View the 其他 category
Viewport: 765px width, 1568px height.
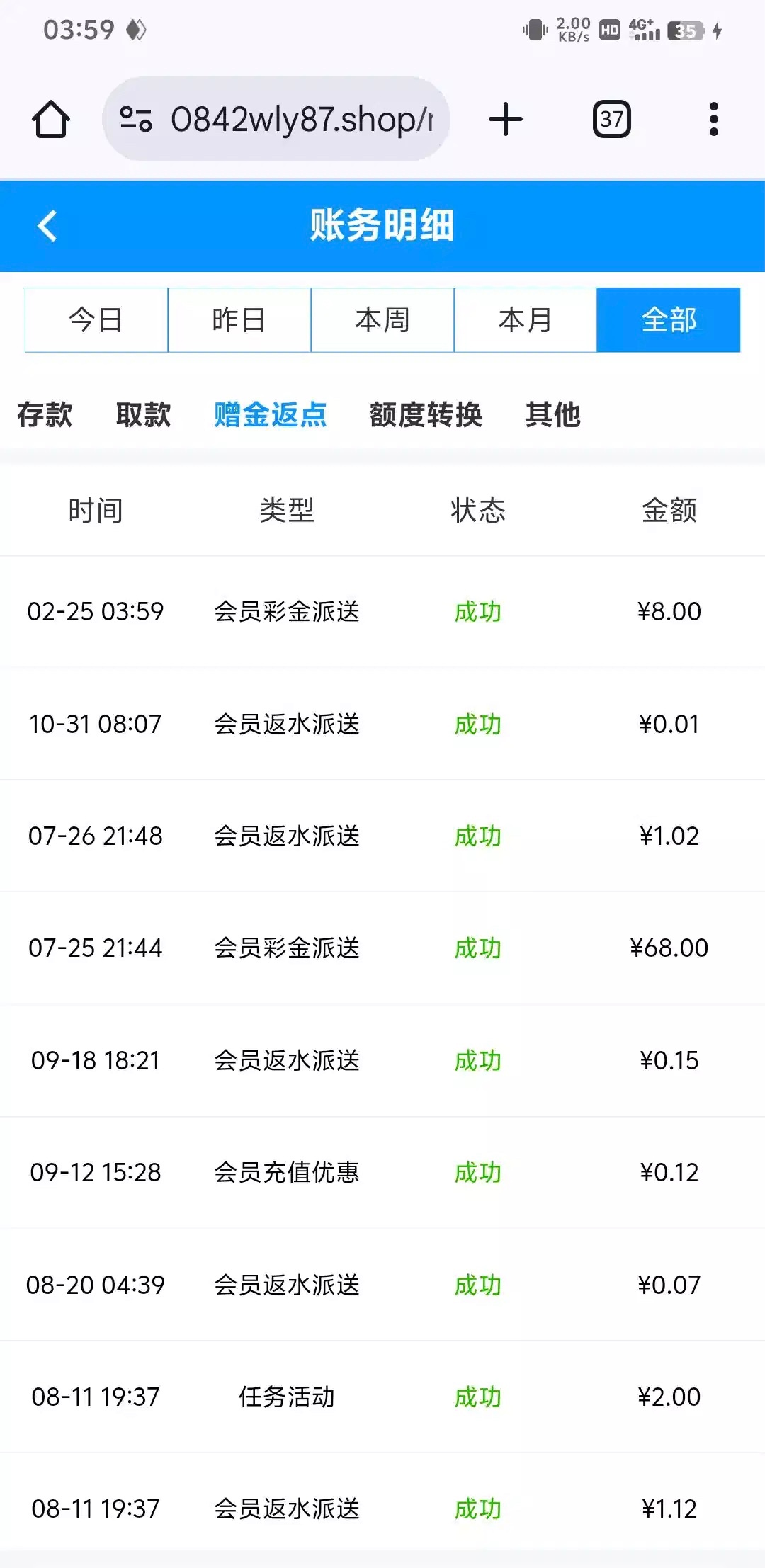click(x=553, y=414)
